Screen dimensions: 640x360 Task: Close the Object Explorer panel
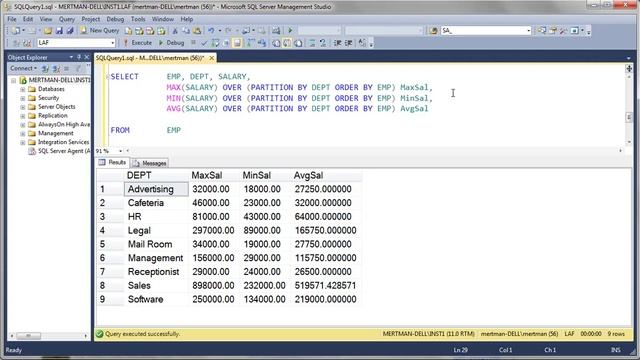point(87,57)
